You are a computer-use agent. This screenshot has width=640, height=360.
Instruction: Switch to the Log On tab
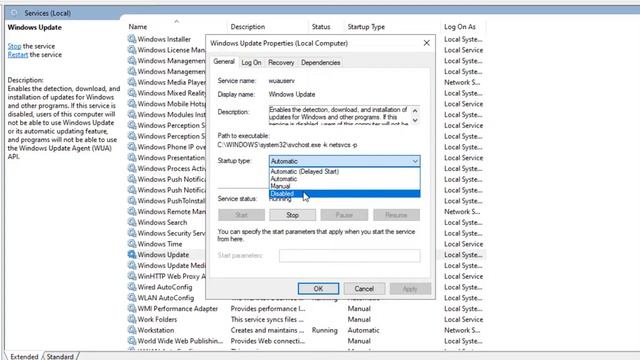point(251,62)
